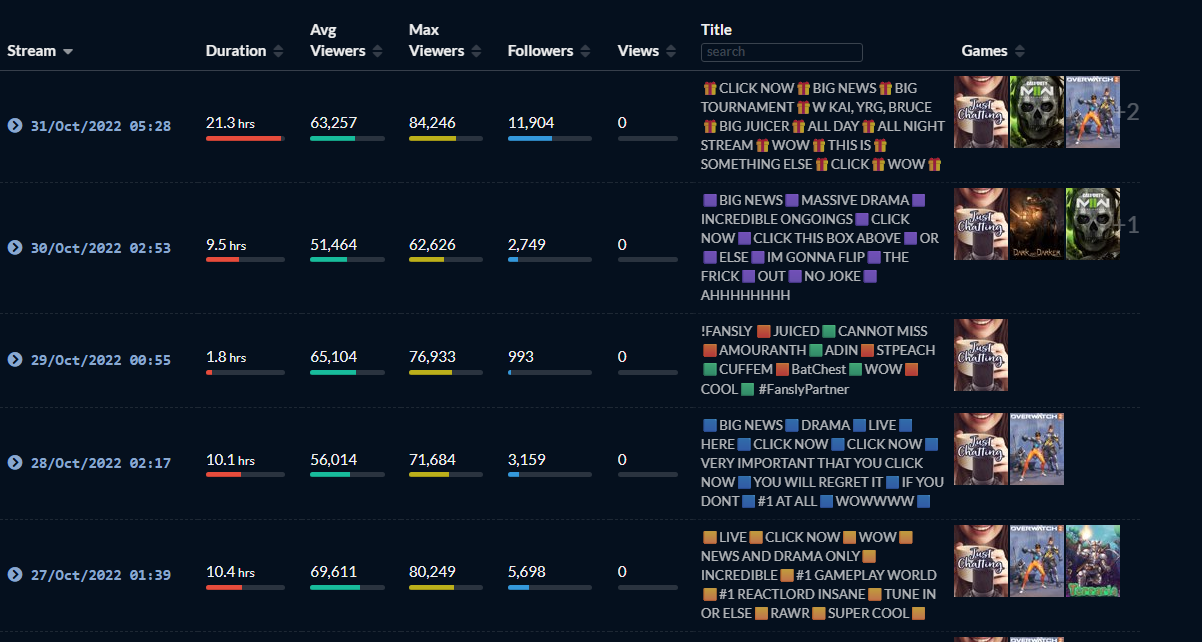Open the 28/Oct/2022 02:17 stream link
This screenshot has height=642, width=1202.
(x=100, y=463)
